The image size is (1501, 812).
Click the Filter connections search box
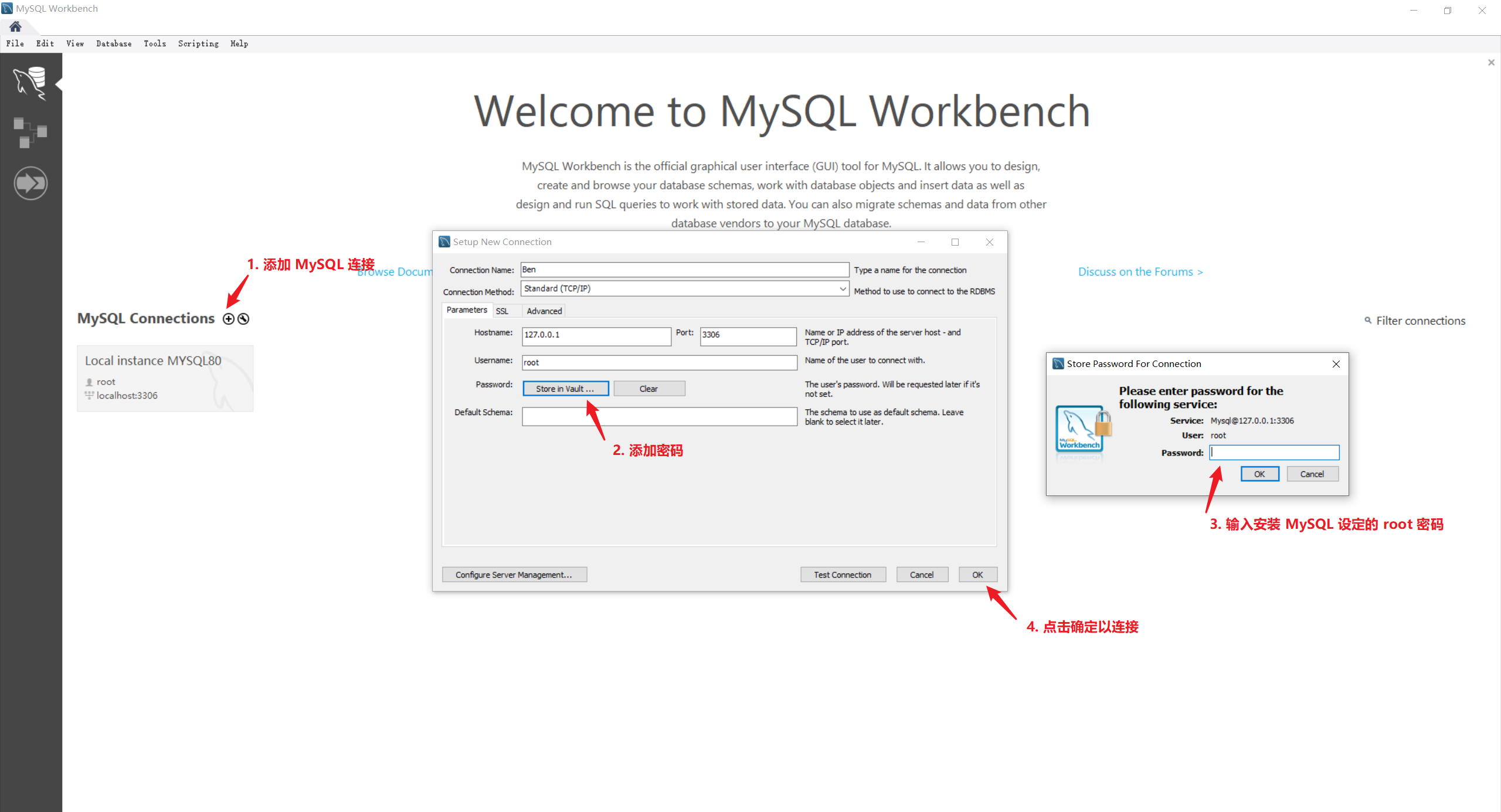tap(1421, 321)
